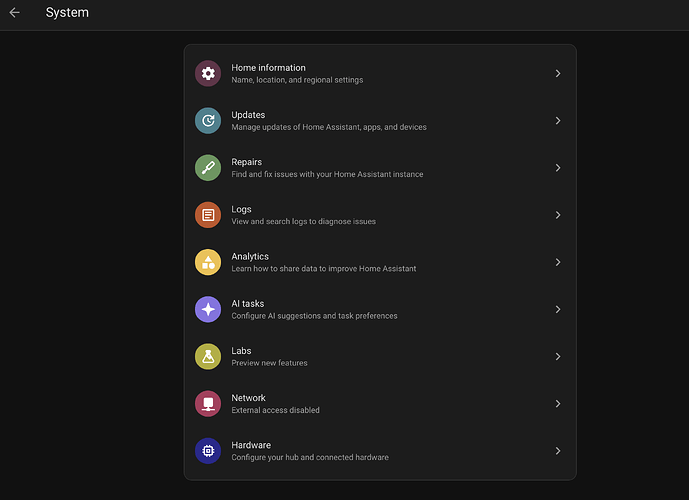The image size is (689, 500).
Task: Expand the Logs row chevron
Action: (558, 215)
